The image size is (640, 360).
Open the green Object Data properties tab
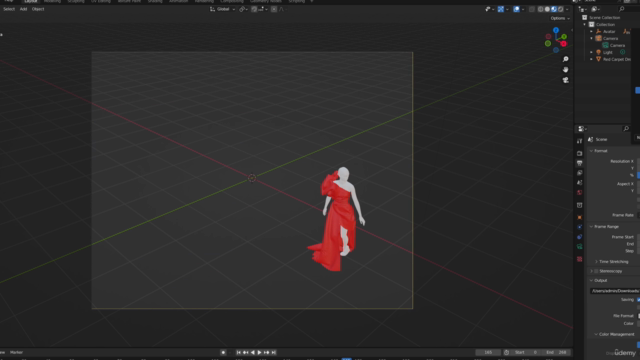click(580, 247)
